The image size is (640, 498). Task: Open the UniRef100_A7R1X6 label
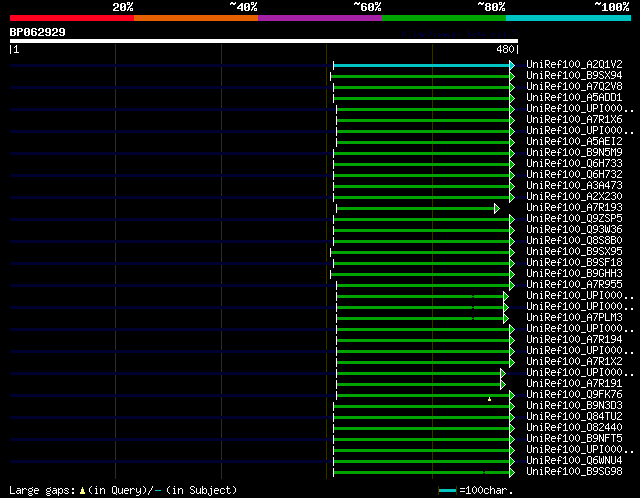coord(574,120)
